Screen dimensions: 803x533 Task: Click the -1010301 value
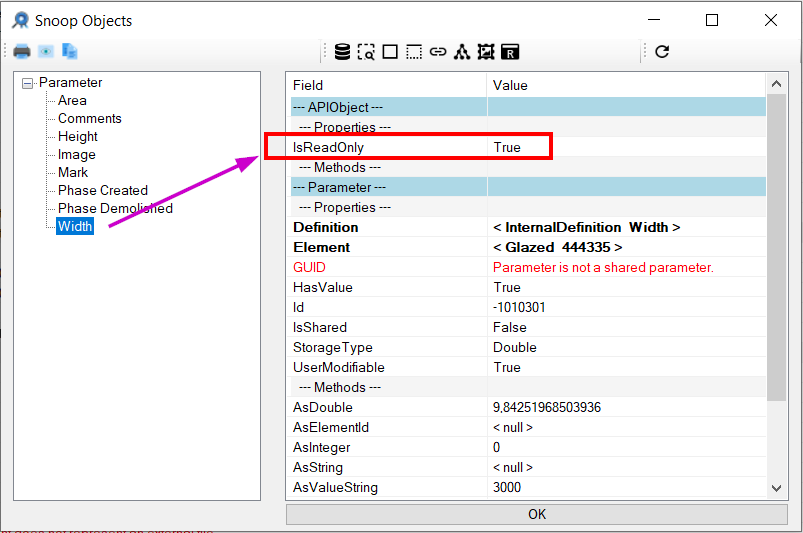(x=519, y=307)
